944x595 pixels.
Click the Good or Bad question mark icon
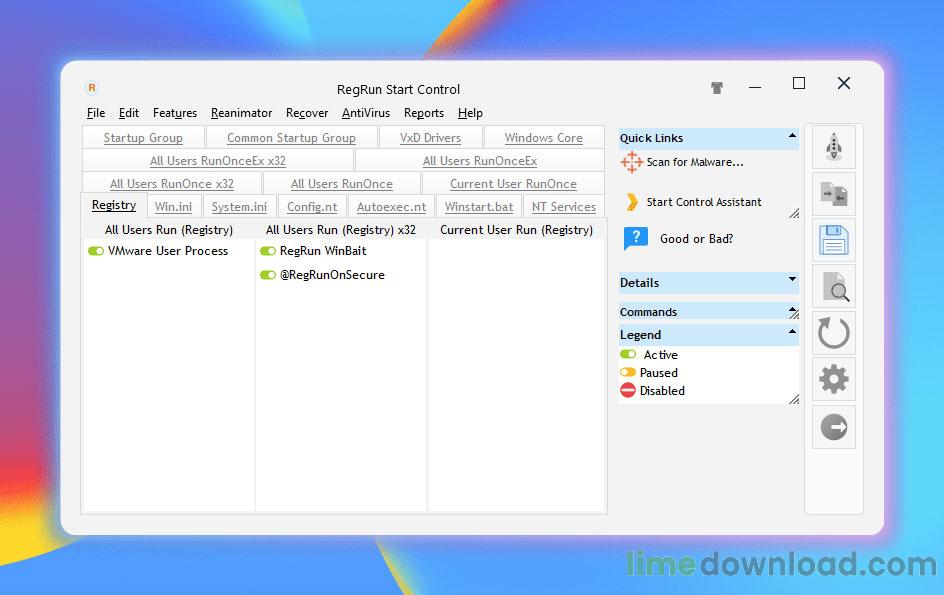tap(637, 239)
